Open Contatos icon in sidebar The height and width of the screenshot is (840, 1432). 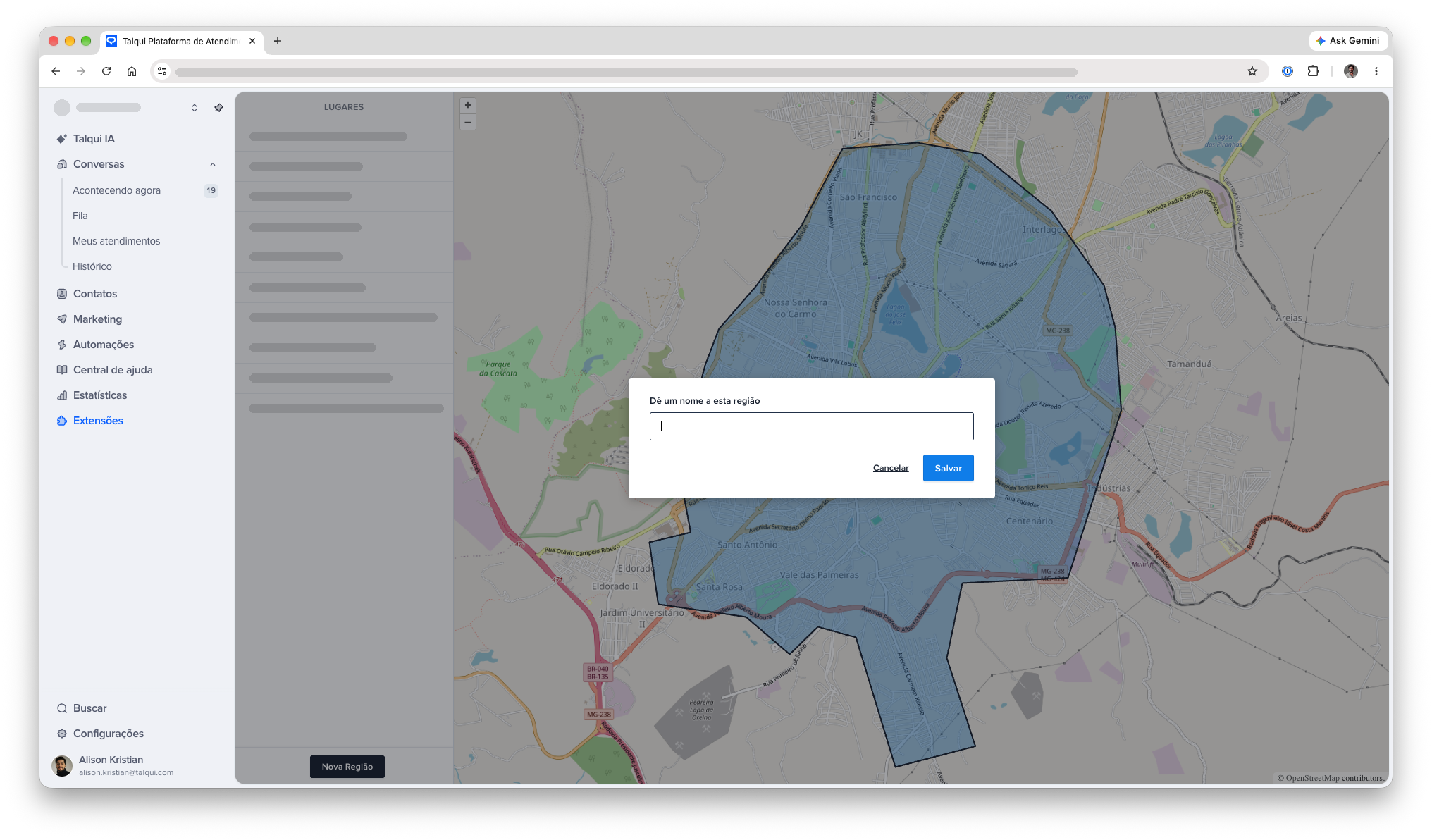pos(62,294)
